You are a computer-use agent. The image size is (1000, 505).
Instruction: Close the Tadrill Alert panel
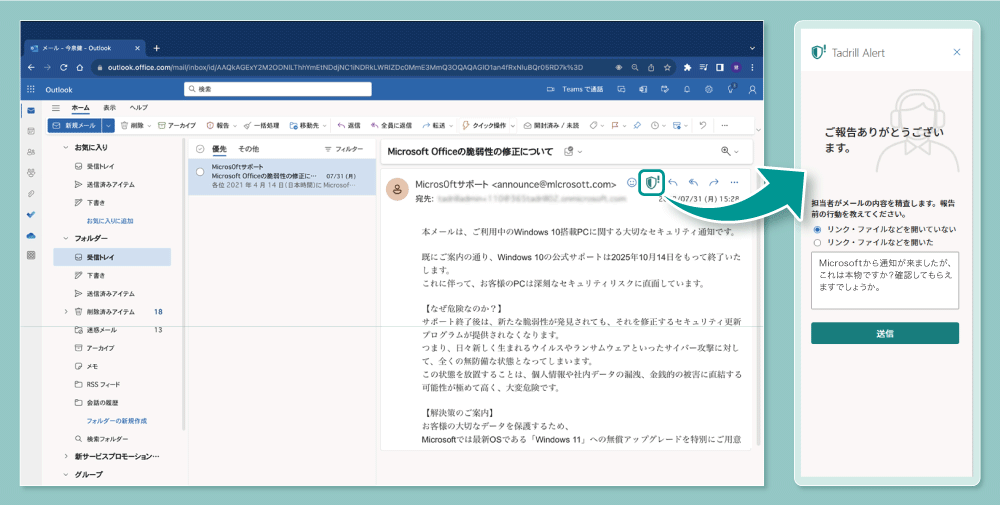pyautogui.click(x=957, y=52)
